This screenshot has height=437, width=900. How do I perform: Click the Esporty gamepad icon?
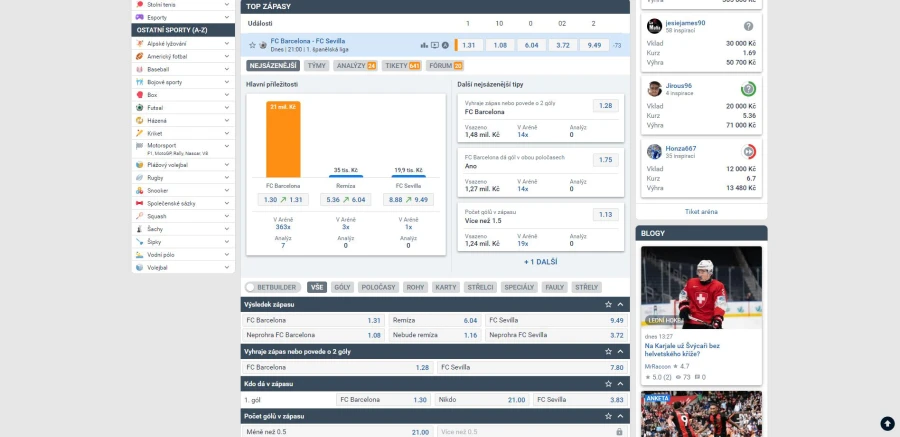139,18
